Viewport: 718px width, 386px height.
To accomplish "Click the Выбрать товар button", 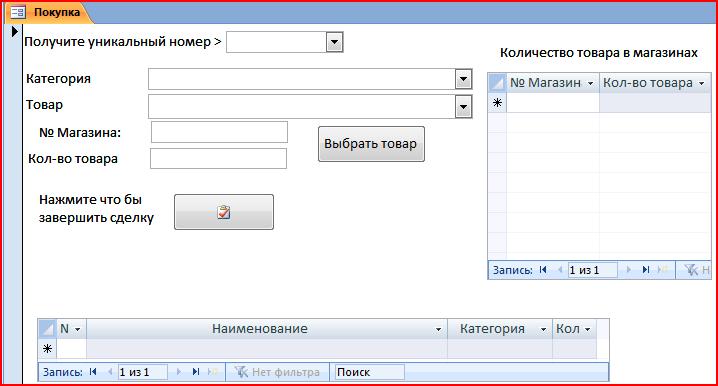I will coord(371,144).
